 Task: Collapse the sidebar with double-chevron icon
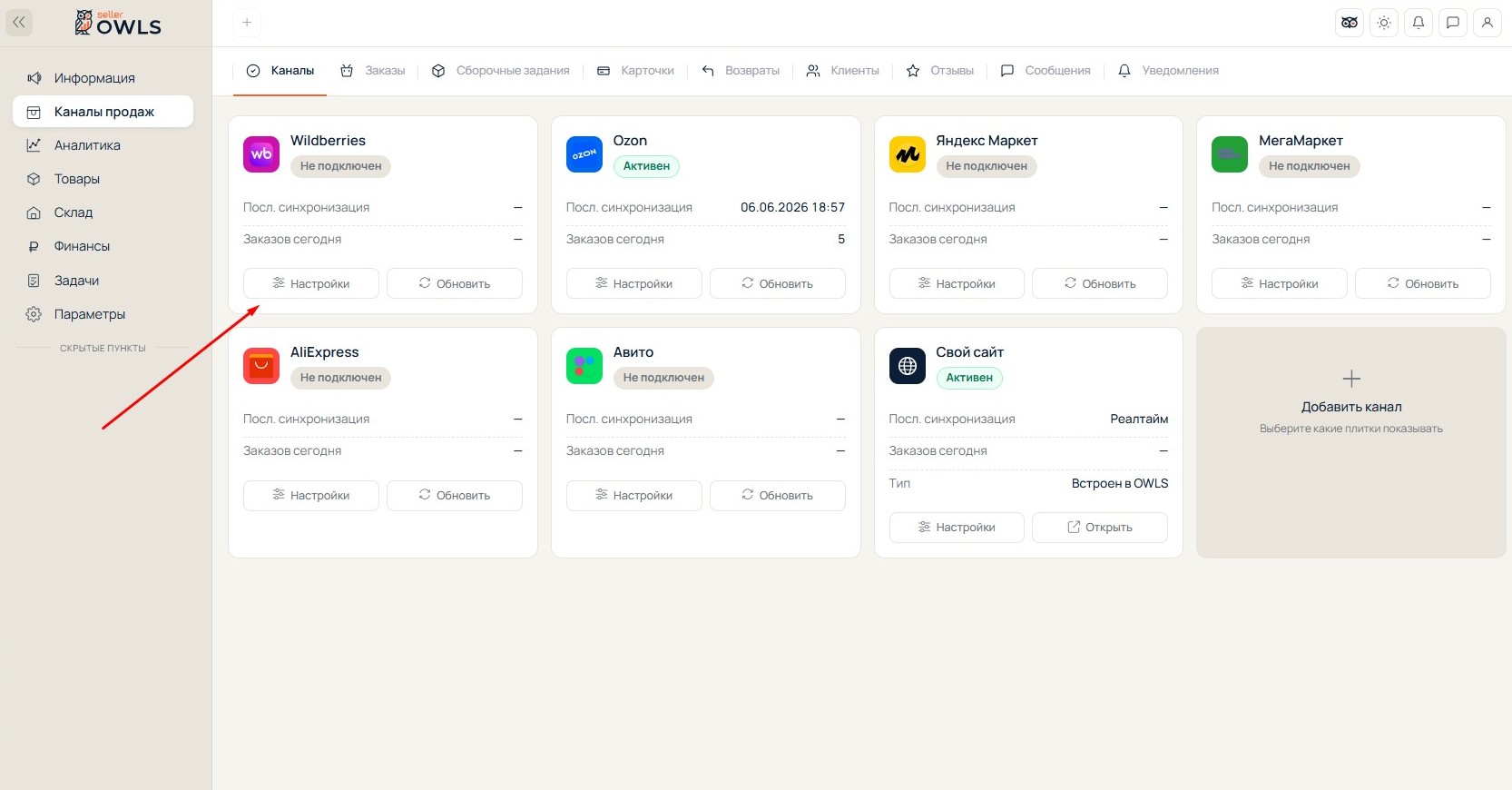click(x=19, y=23)
